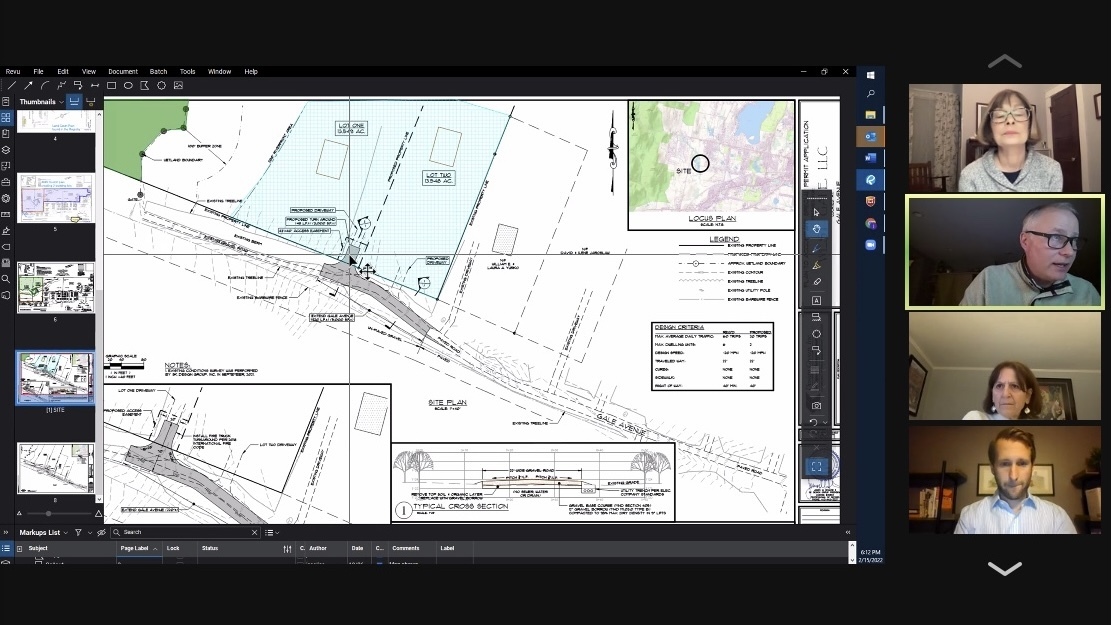The width and height of the screenshot is (1111, 625).
Task: Sort by Page Label column header
Action: coord(136,548)
